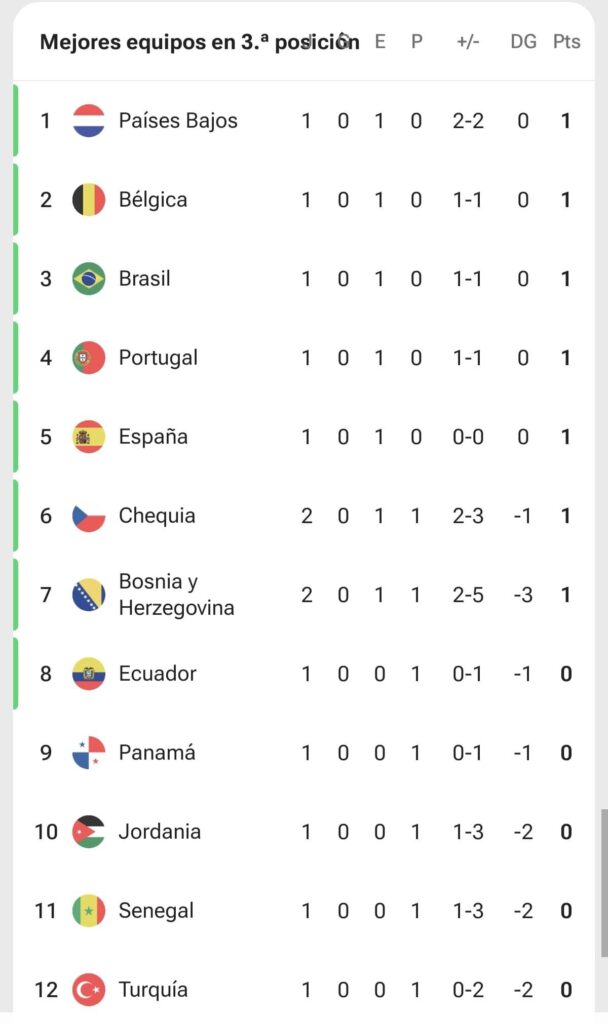Viewport: 608px width, 1024px height.
Task: Click the vertical scrollbar thumb
Action: (604, 883)
